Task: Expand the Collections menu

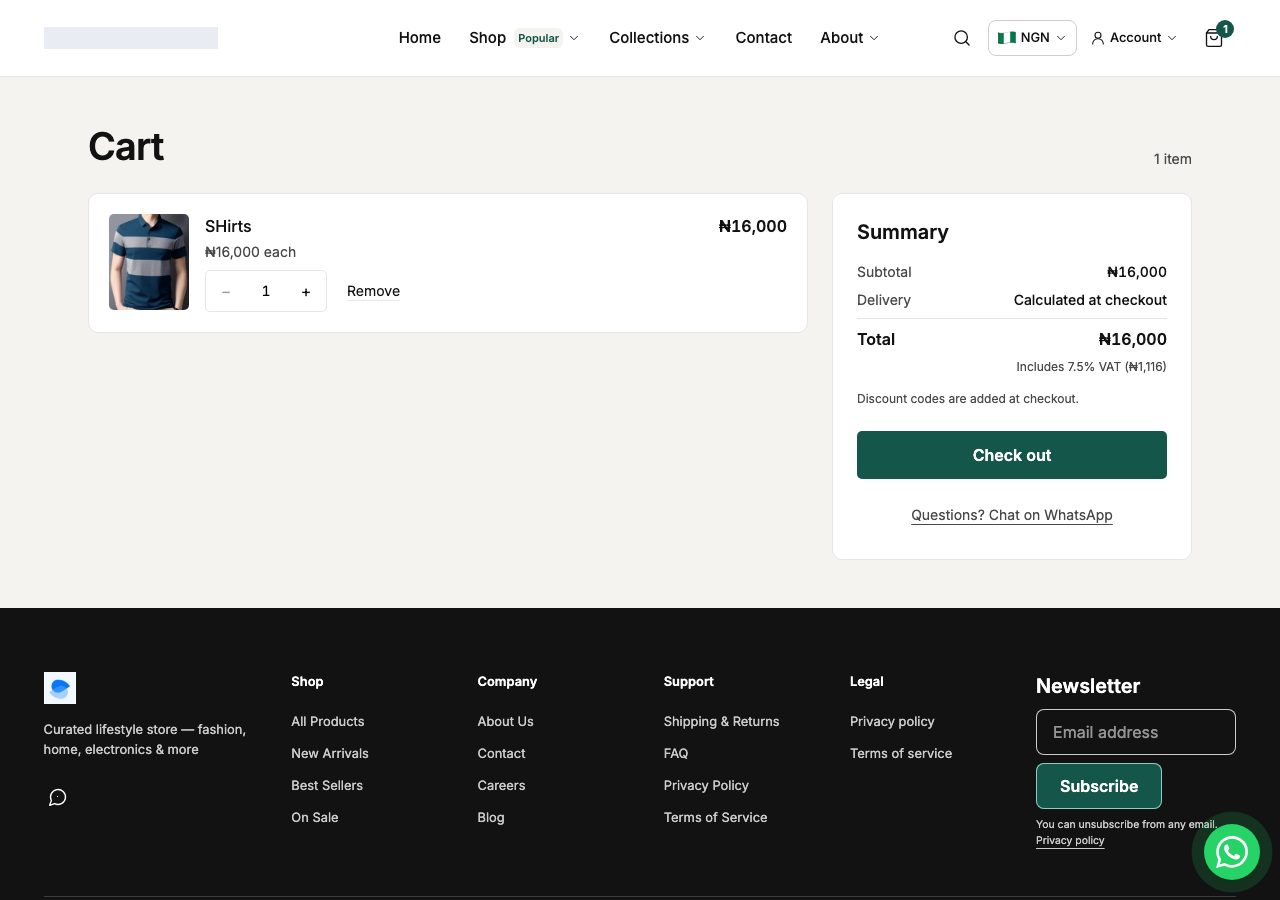Action: click(657, 38)
